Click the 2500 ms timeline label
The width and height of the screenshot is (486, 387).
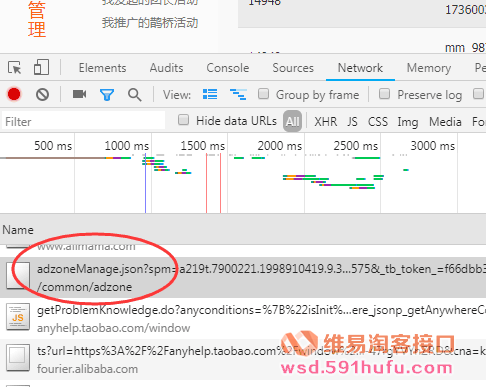(x=356, y=146)
